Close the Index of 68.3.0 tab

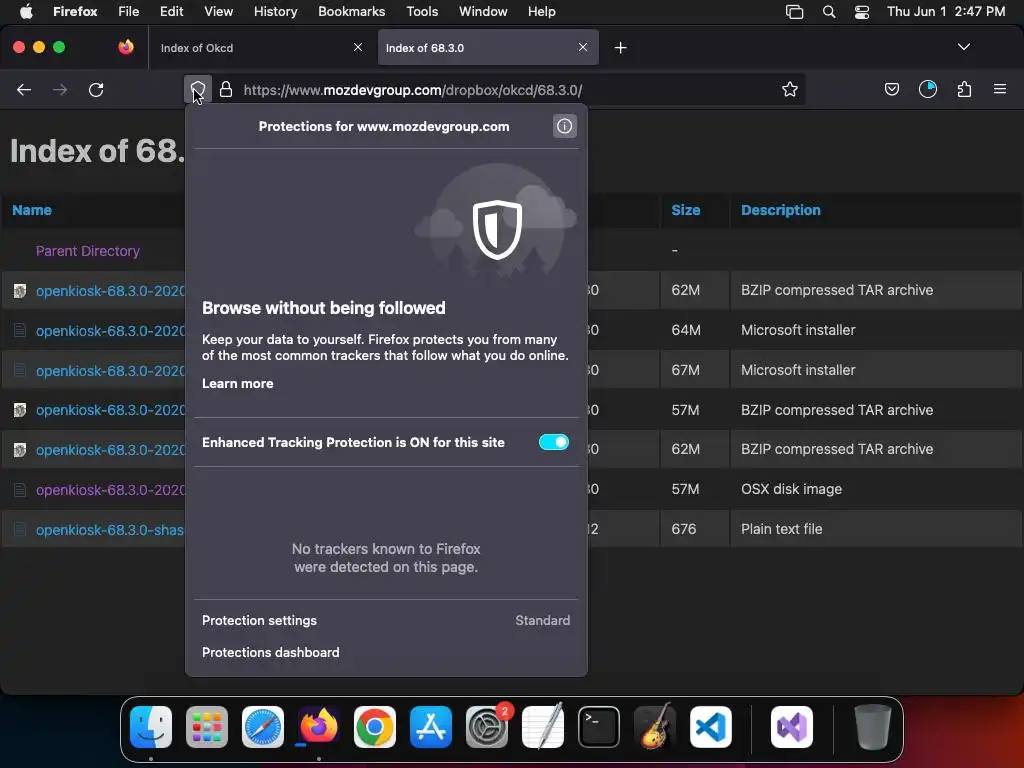click(583, 47)
